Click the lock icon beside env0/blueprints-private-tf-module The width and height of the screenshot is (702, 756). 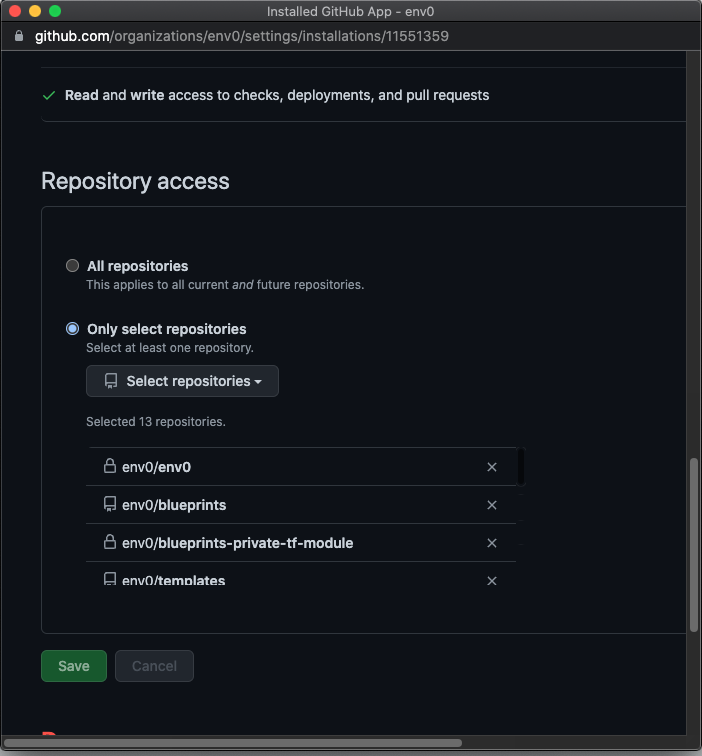(110, 542)
